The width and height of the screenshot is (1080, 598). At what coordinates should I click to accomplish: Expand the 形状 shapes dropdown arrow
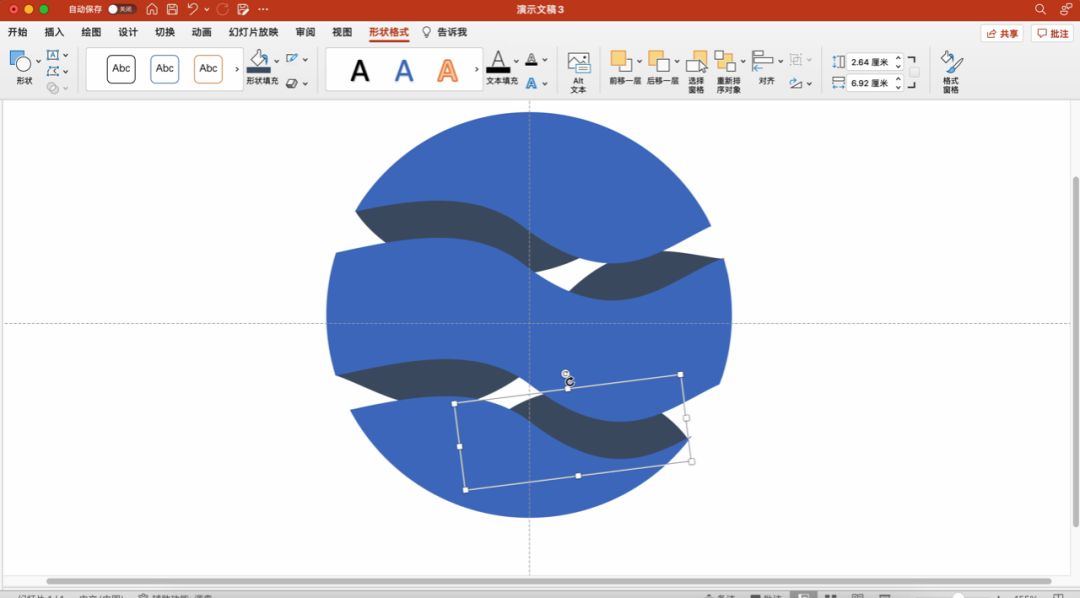(x=38, y=61)
